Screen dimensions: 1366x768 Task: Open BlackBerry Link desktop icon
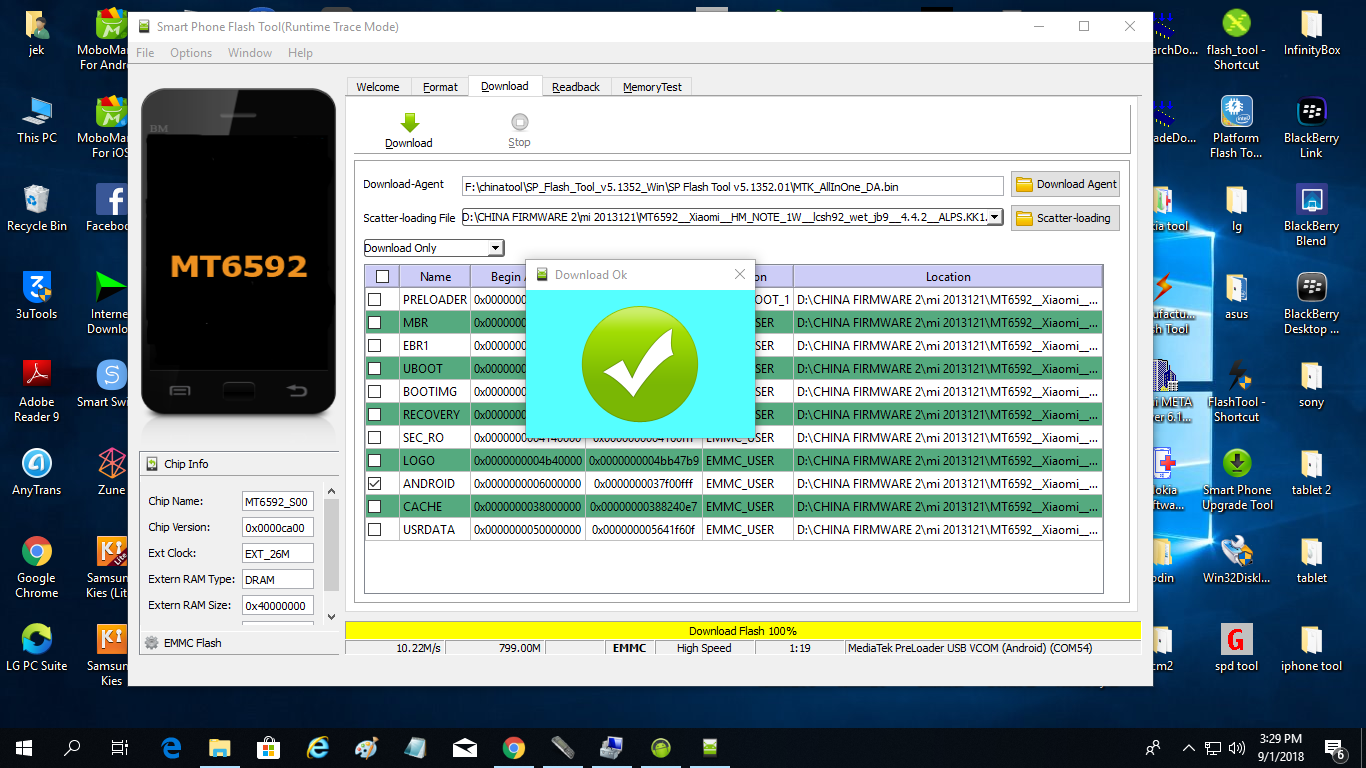1311,127
